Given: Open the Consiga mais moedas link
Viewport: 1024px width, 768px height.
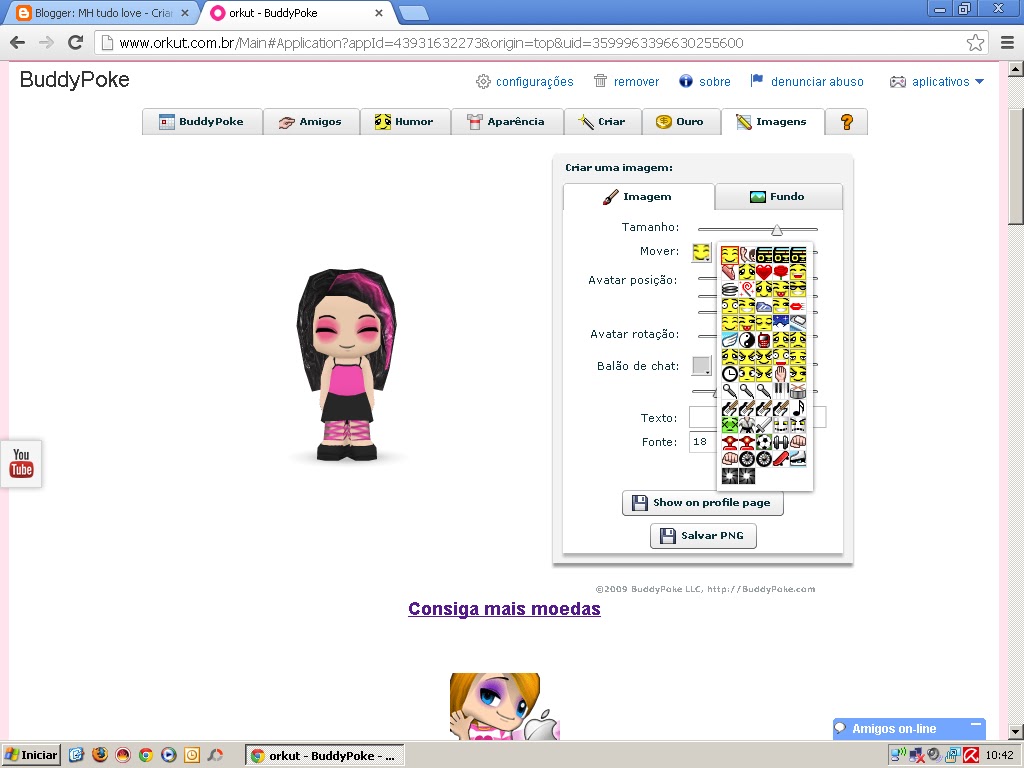Looking at the screenshot, I should pyautogui.click(x=504, y=609).
